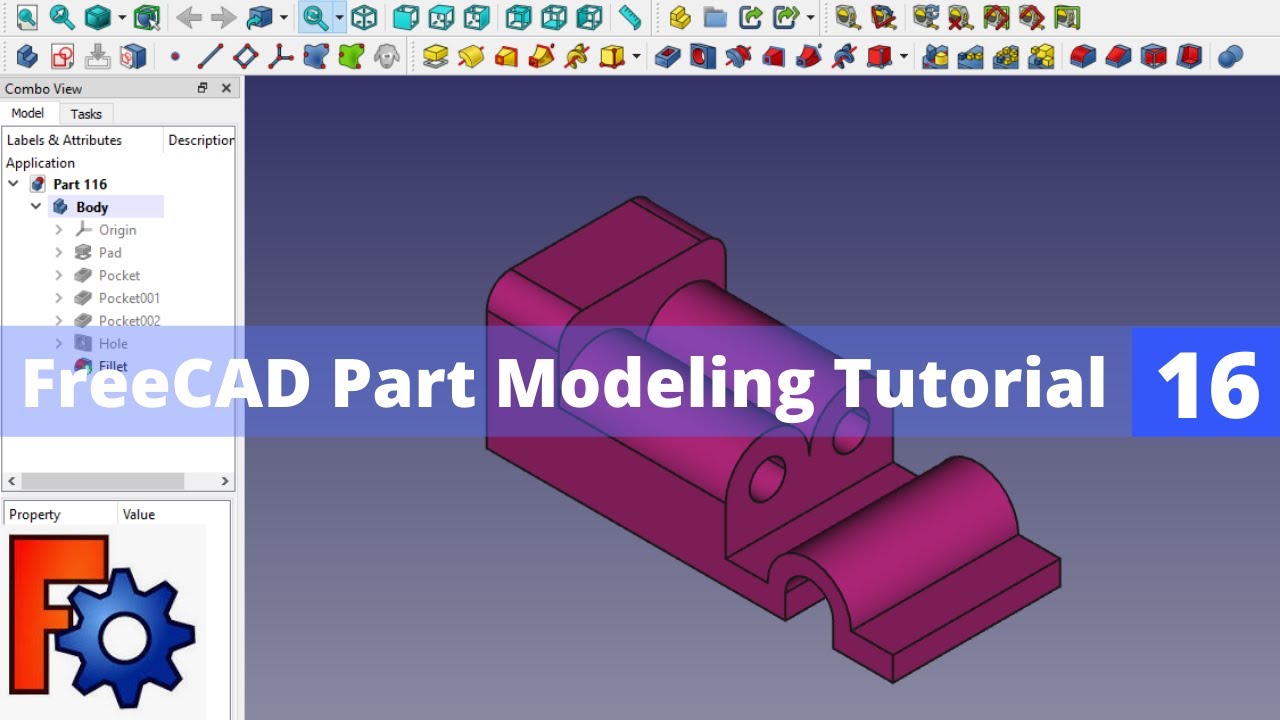Viewport: 1280px width, 720px height.
Task: Click the yellow Create part icon
Action: [x=680, y=17]
